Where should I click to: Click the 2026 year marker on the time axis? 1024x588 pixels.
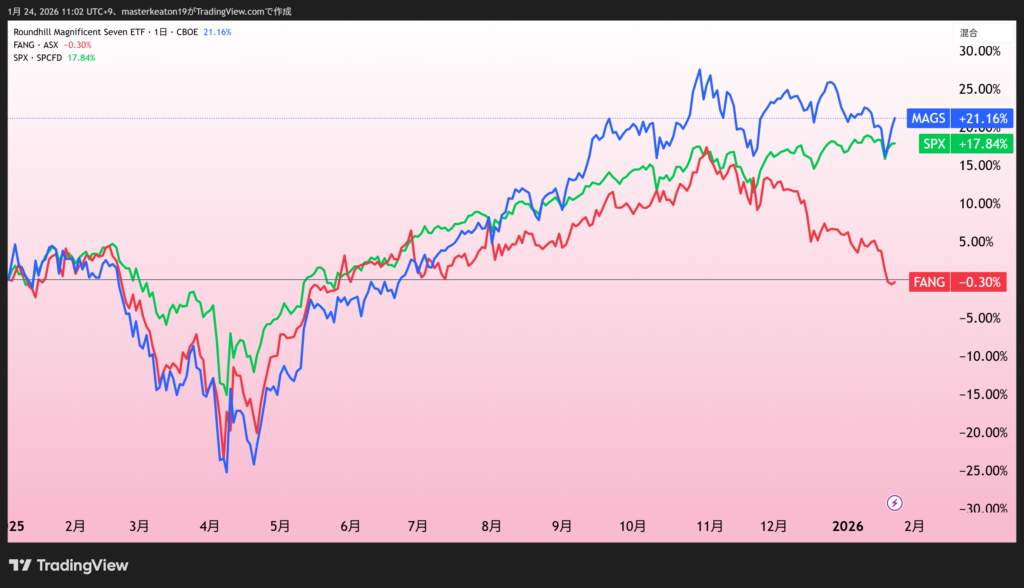[x=848, y=525]
